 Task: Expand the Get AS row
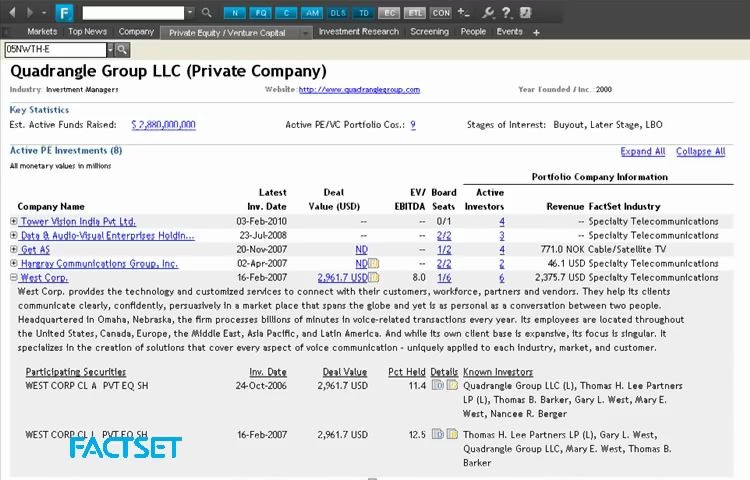(x=13, y=249)
